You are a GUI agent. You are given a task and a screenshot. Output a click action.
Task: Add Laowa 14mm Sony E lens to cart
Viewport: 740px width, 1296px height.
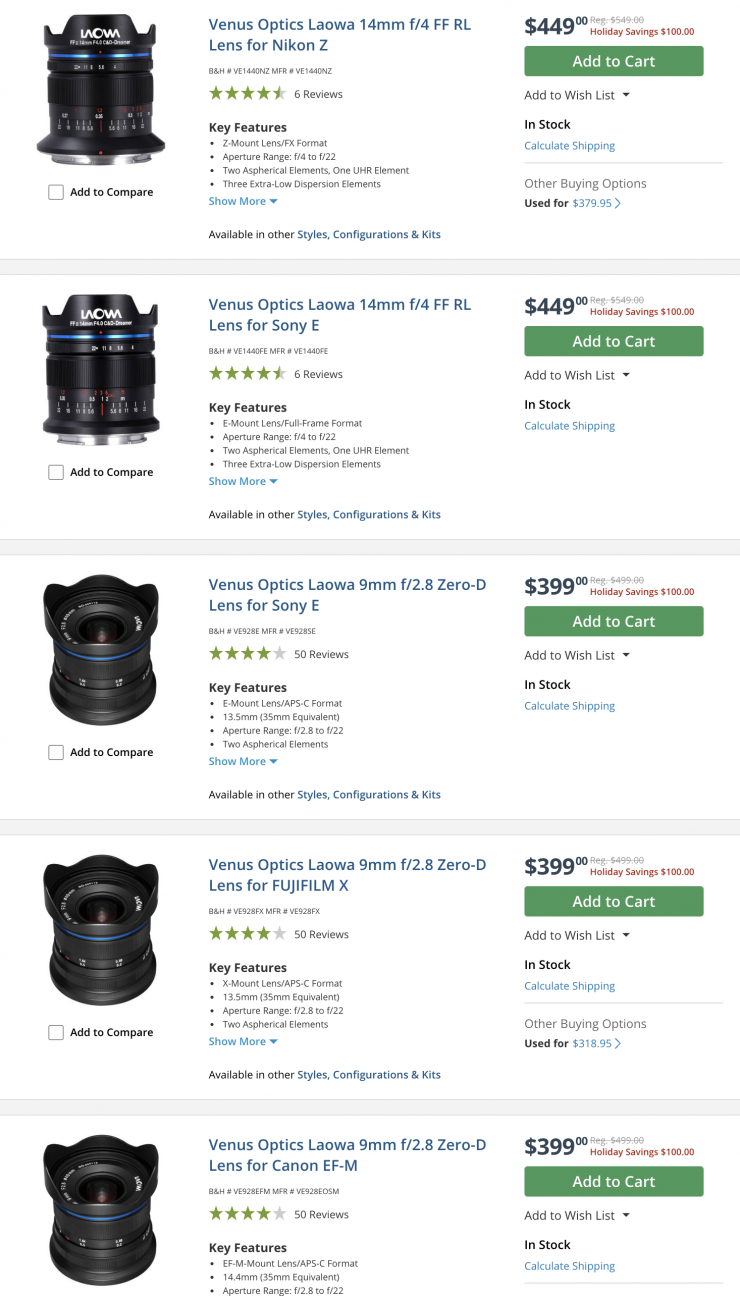point(613,341)
